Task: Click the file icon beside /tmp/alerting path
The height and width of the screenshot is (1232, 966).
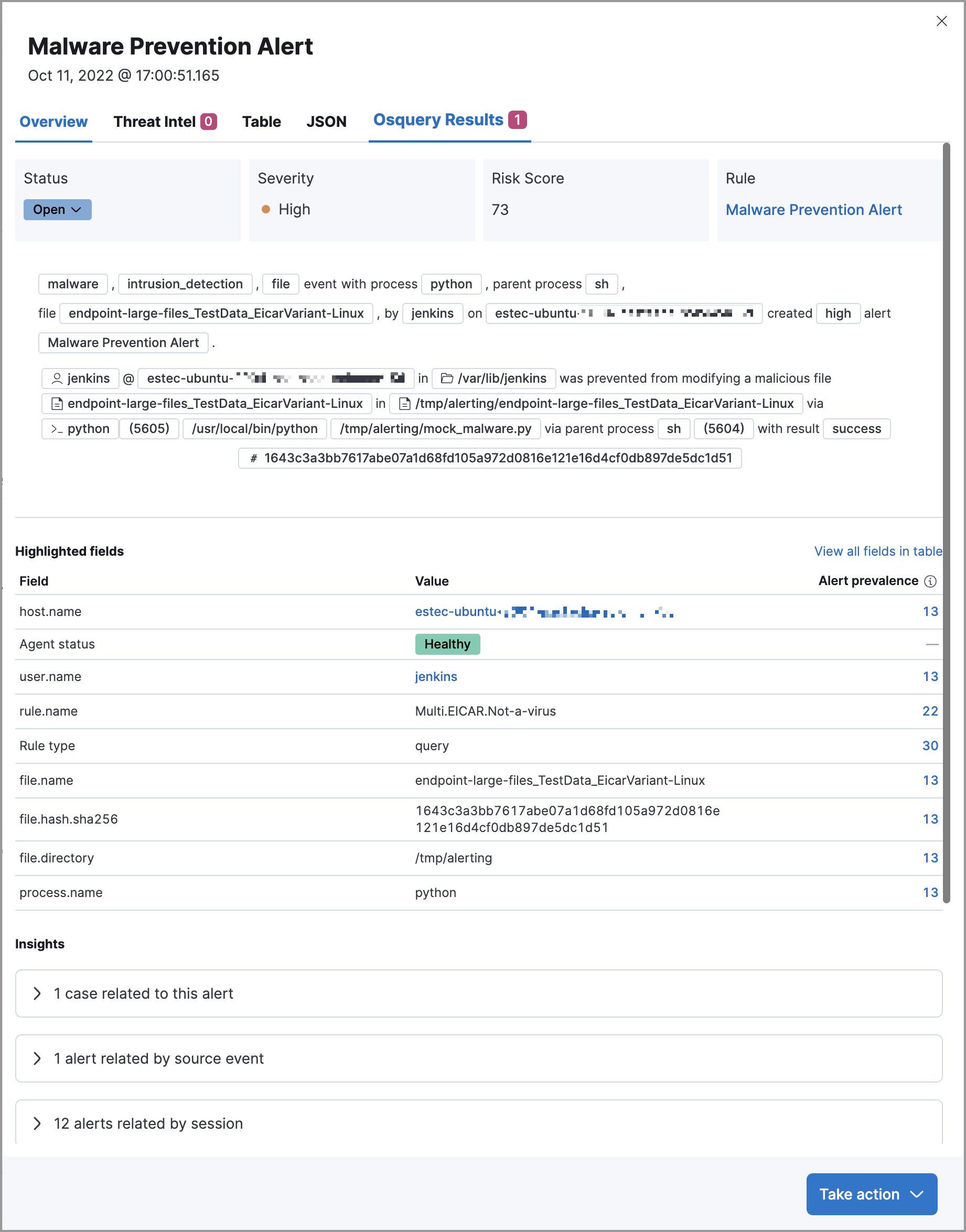Action: (404, 404)
